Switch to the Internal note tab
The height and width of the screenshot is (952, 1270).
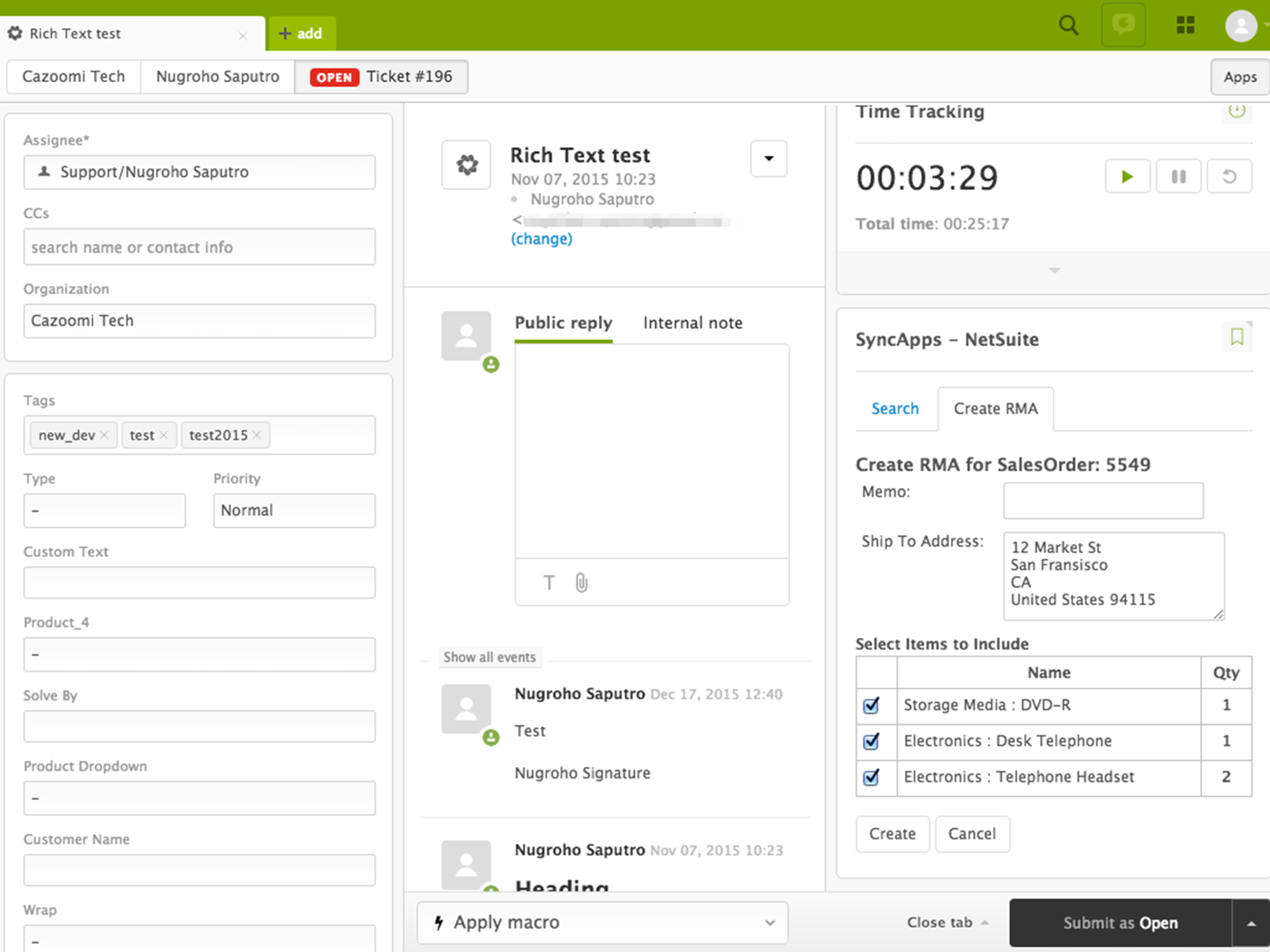(693, 322)
